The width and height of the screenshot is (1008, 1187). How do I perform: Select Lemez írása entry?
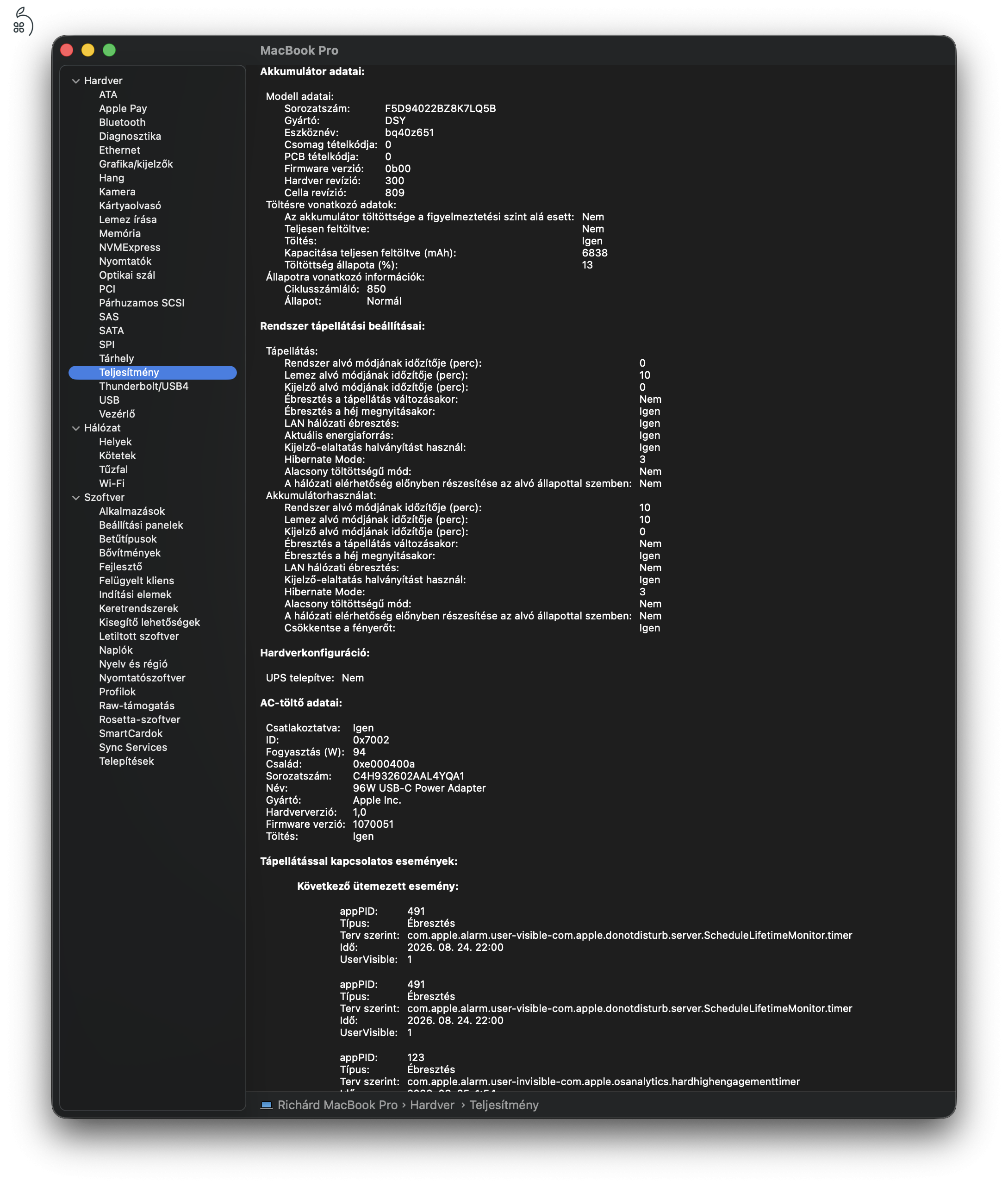(x=128, y=219)
